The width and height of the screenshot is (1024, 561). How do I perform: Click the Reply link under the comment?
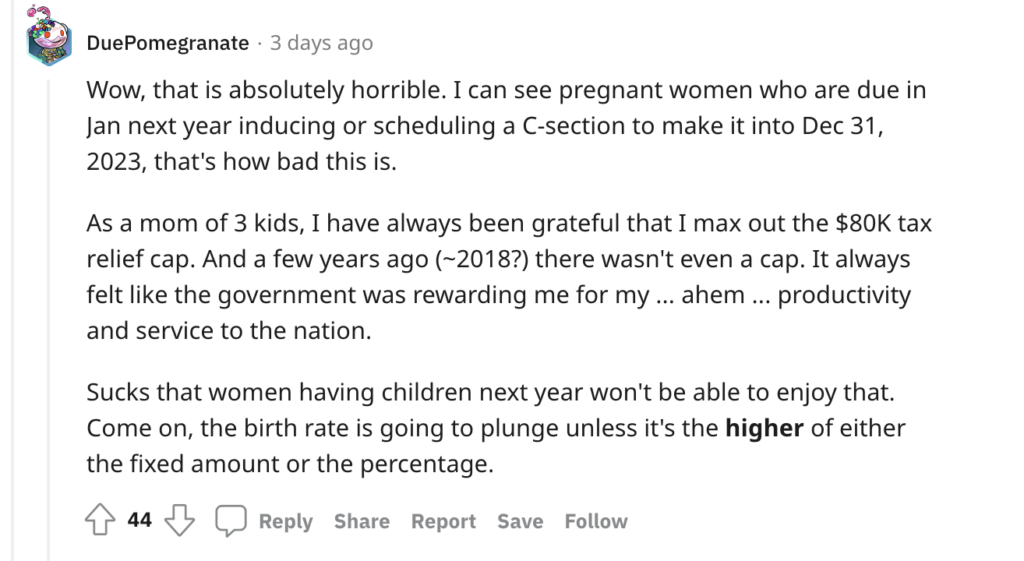pyautogui.click(x=285, y=521)
